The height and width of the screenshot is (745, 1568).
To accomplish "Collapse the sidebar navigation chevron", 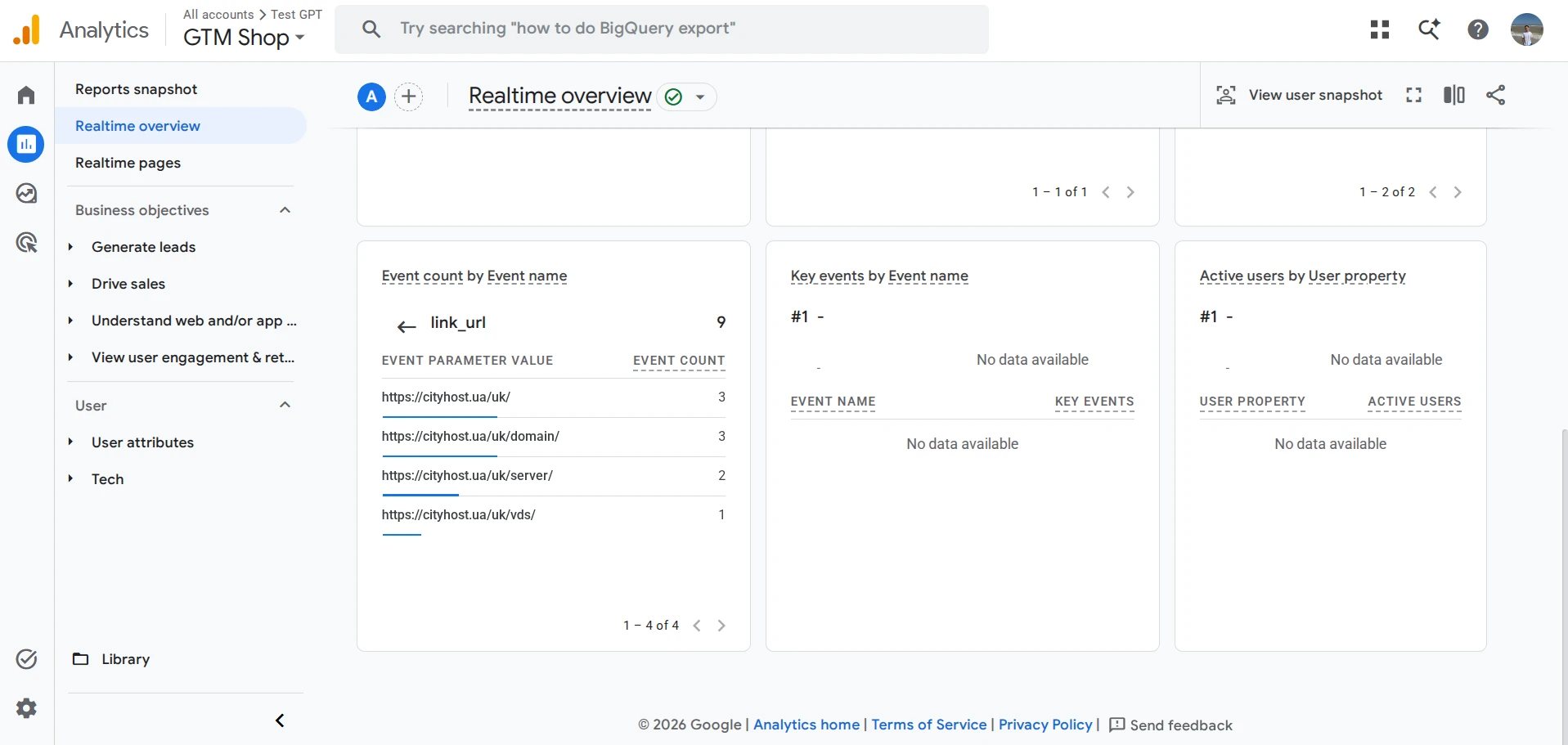I will pos(280,720).
